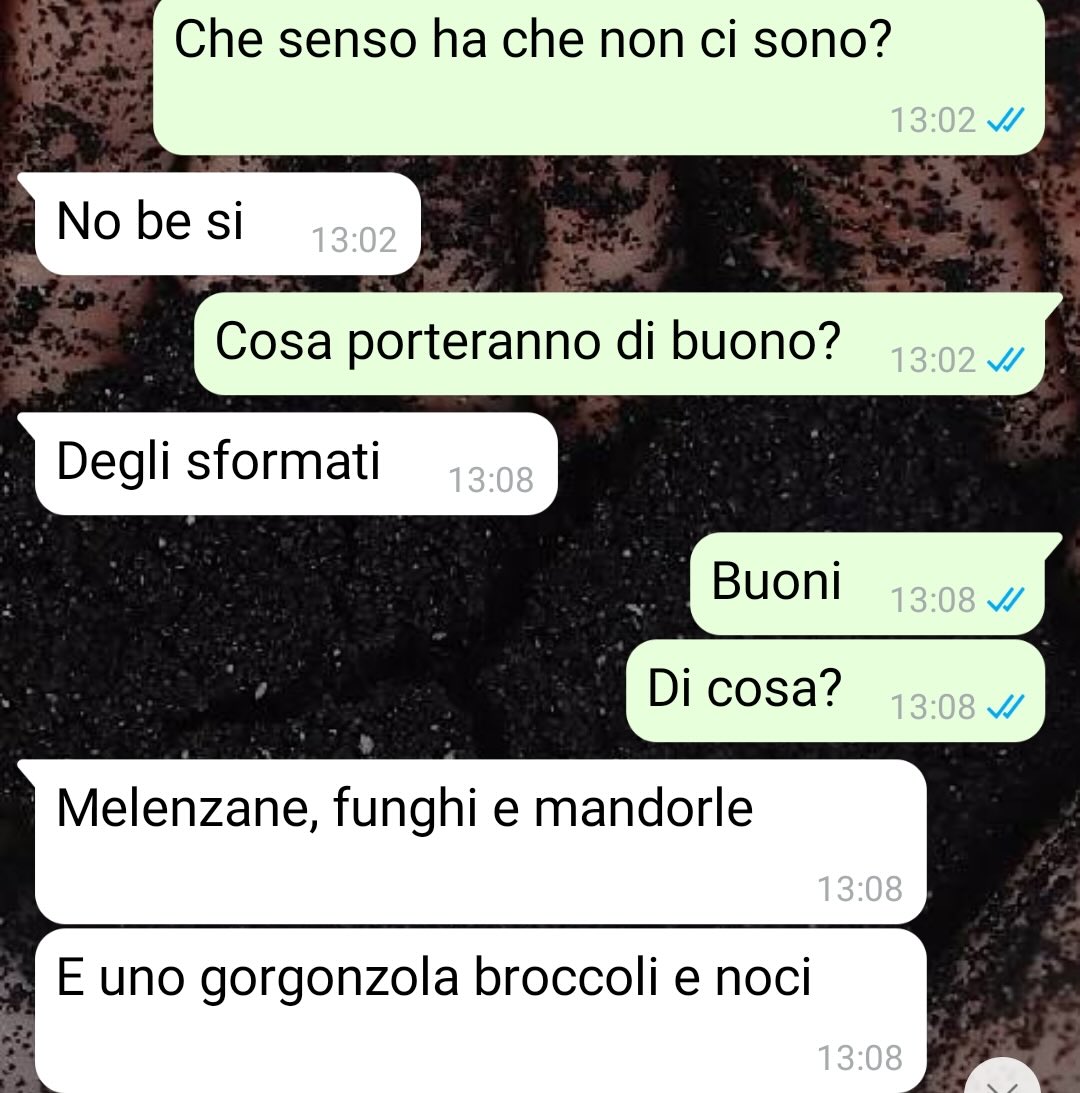Viewport: 1080px width, 1093px height.
Task: Tap 13:02 timestamp on 'Che senso ha' message
Action: (932, 120)
